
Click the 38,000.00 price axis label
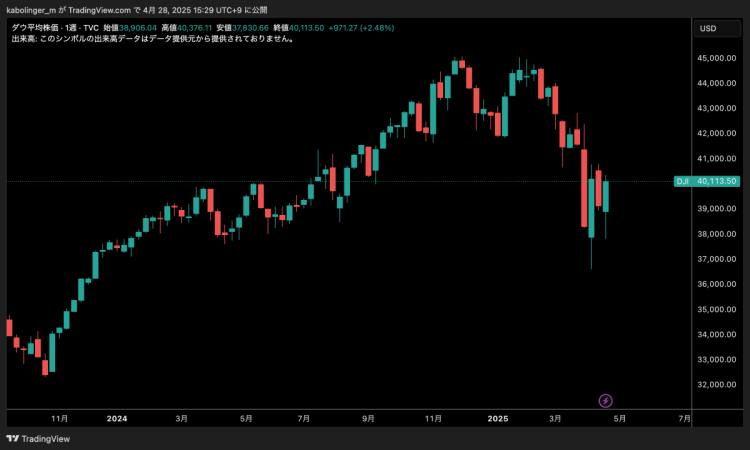coord(717,234)
